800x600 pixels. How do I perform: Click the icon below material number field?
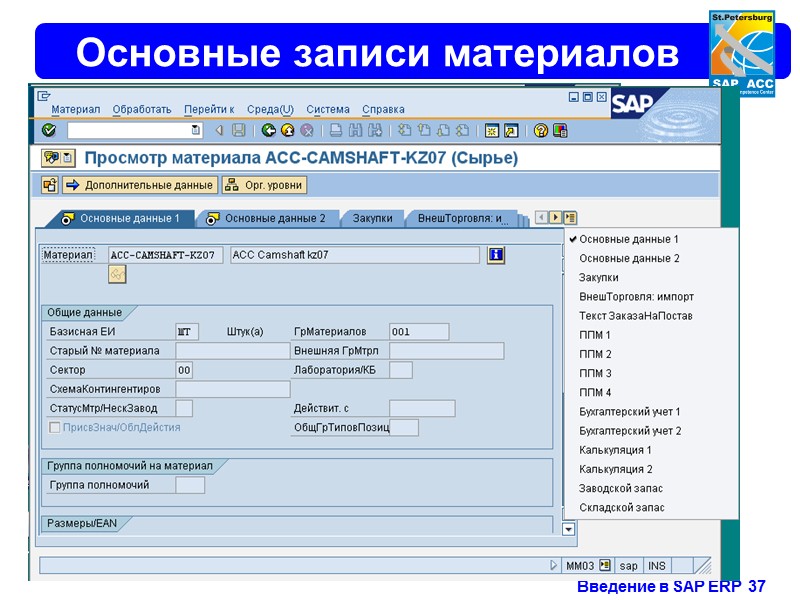117,274
